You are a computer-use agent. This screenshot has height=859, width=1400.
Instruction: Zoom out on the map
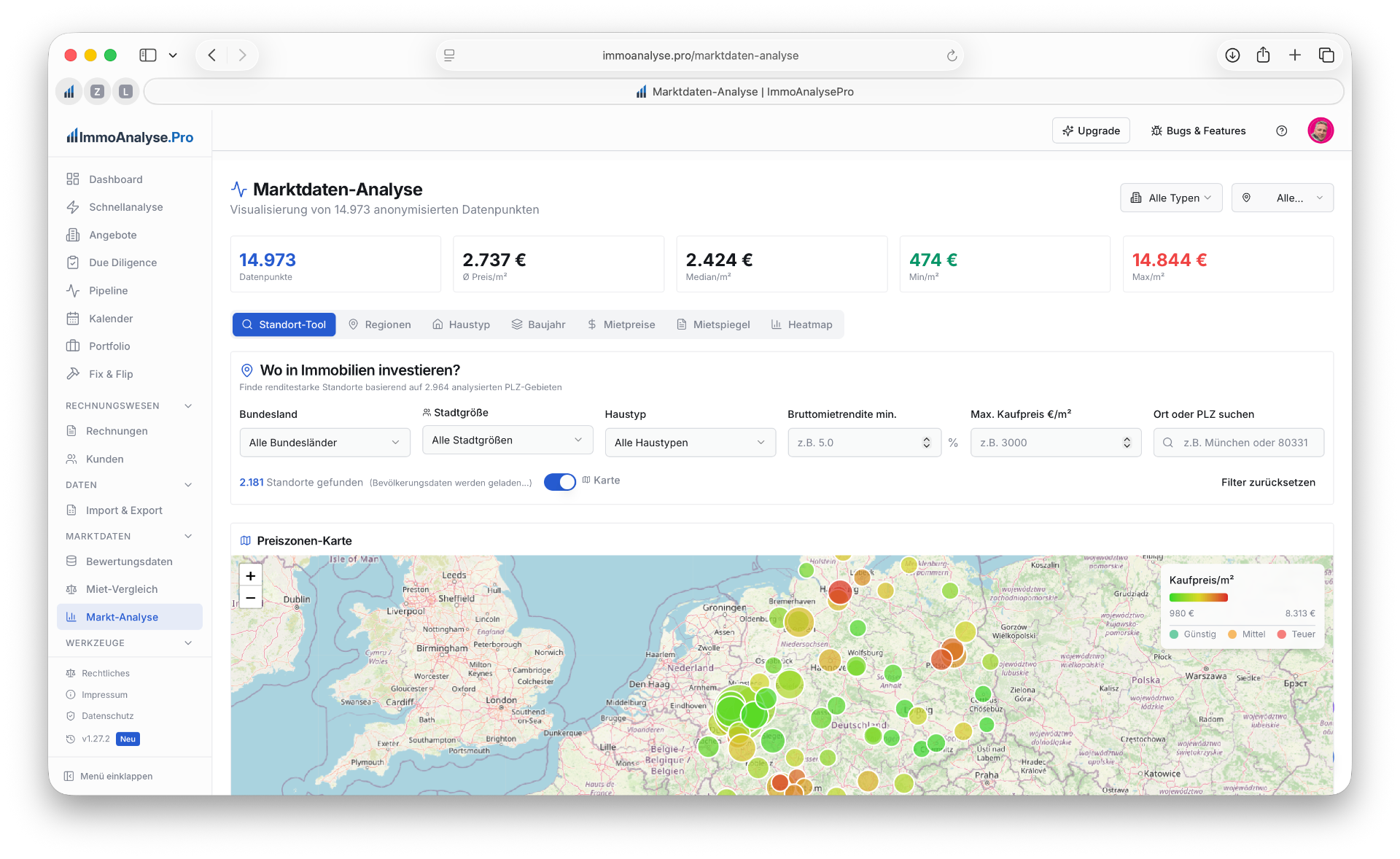click(x=250, y=597)
